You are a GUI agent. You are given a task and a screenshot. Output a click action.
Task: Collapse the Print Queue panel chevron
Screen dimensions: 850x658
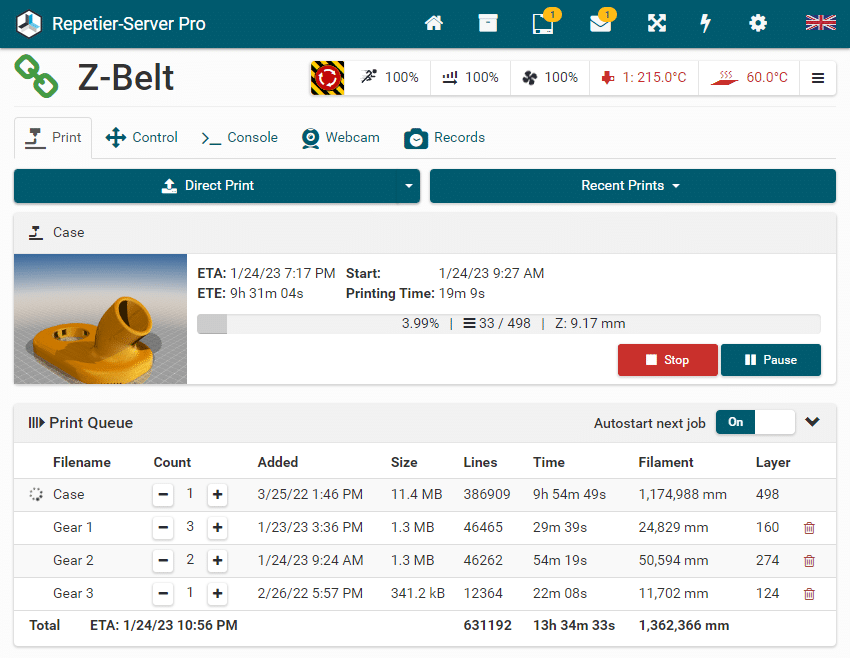812,422
